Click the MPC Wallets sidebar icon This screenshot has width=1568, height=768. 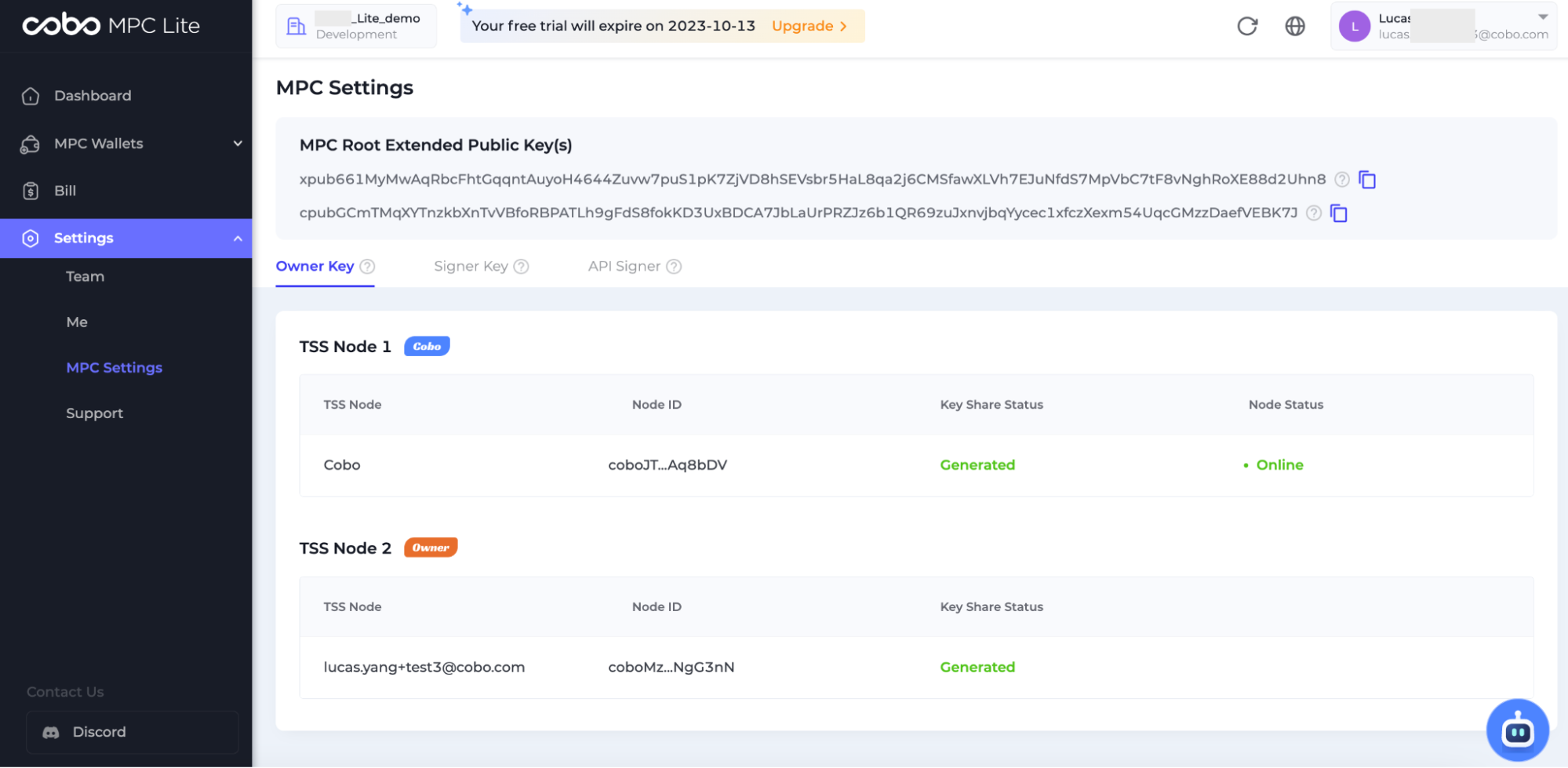tap(31, 144)
